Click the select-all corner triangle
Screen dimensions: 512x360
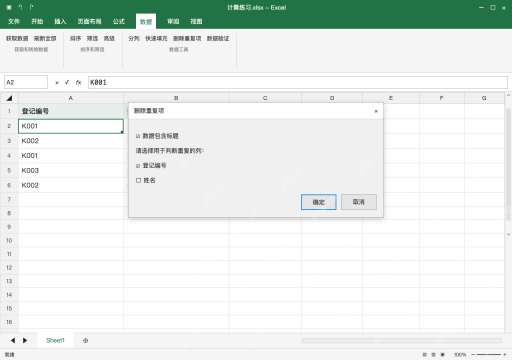pos(9,98)
